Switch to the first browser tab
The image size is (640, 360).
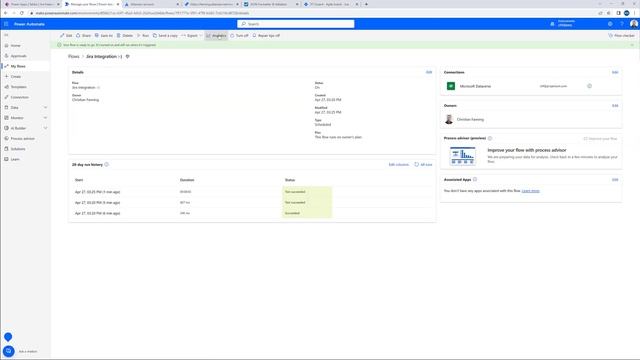[x=32, y=4]
